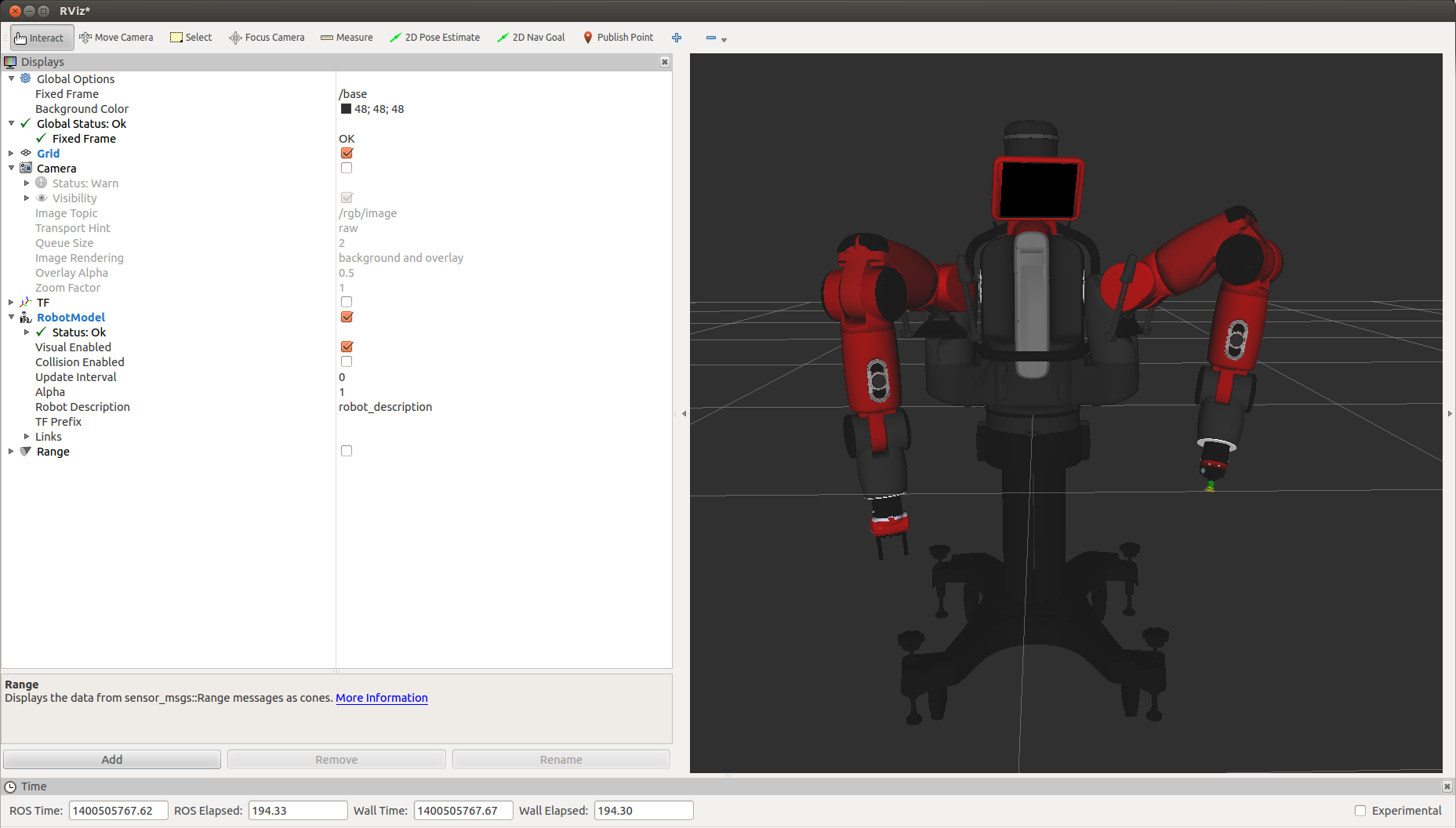This screenshot has width=1456, height=828.
Task: Click the Global Options gear icon
Action: [x=26, y=78]
